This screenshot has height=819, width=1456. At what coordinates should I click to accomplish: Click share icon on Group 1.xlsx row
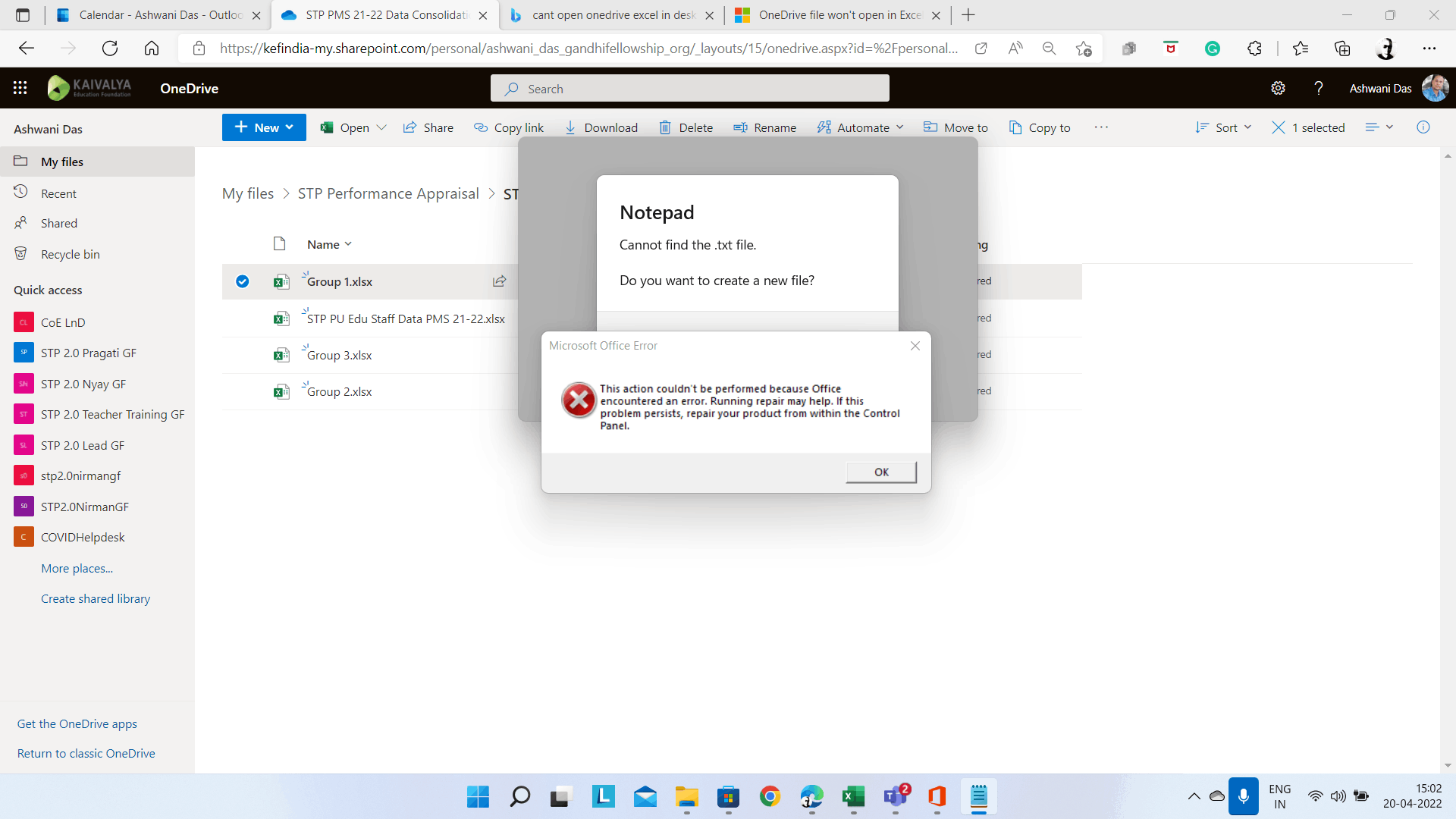pos(499,281)
